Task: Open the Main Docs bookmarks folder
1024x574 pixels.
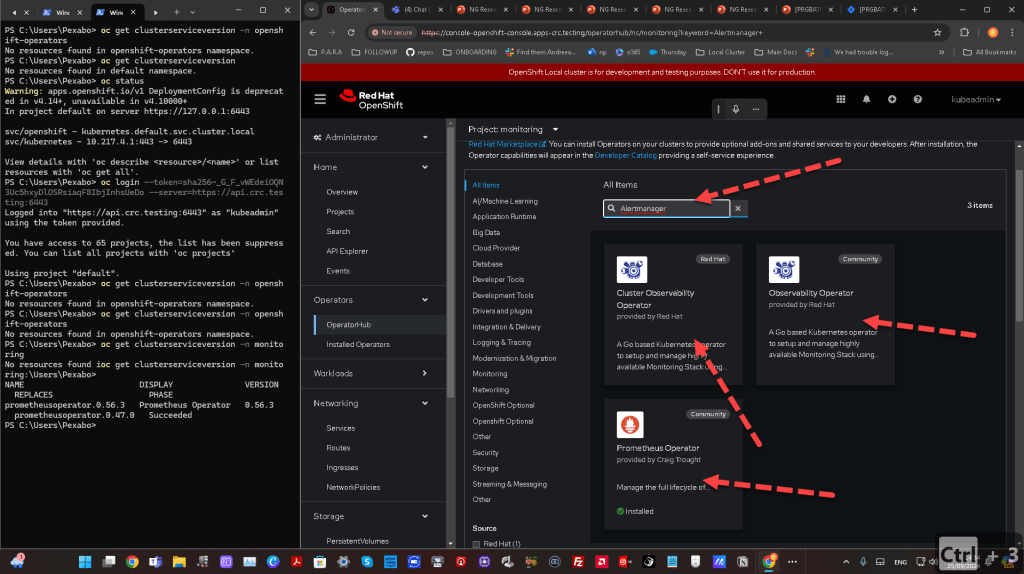Action: (776, 52)
